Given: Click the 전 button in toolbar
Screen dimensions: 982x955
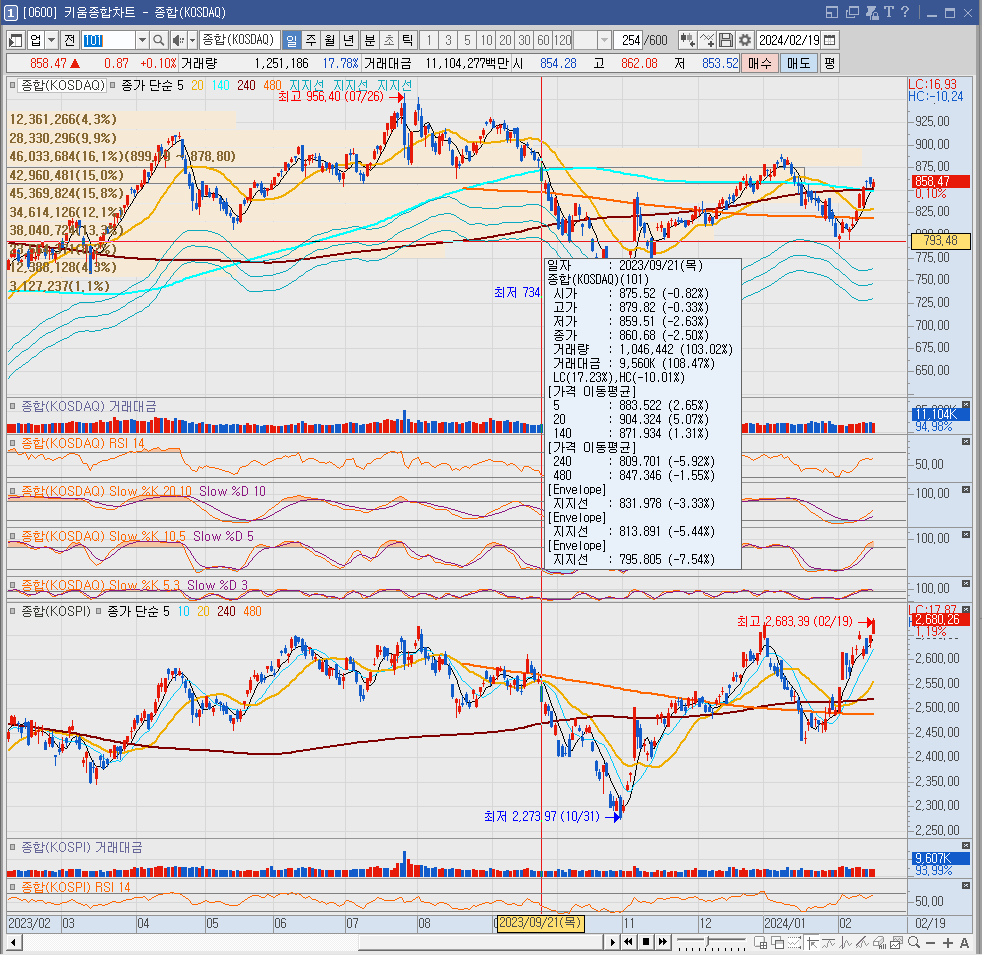Looking at the screenshot, I should [70, 41].
